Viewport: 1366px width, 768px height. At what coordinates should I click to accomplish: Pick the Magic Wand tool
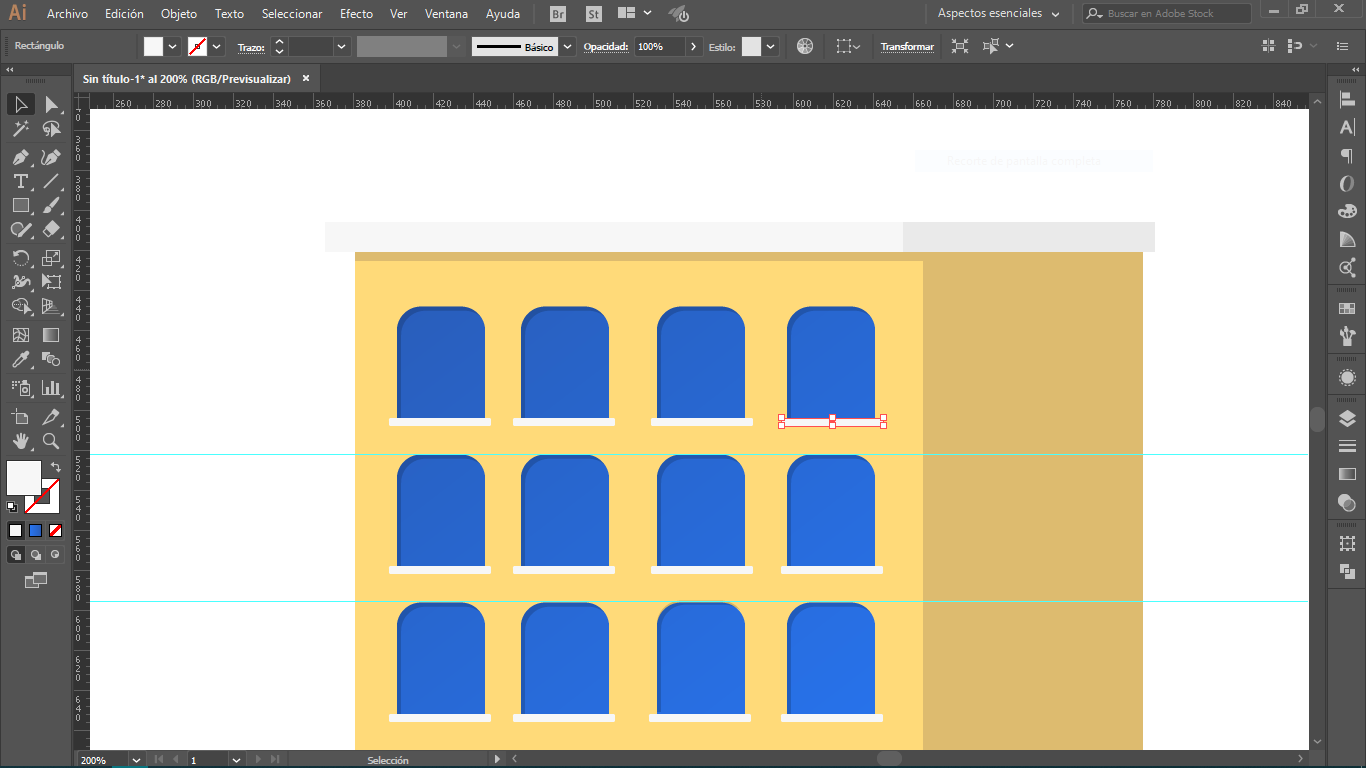pyautogui.click(x=20, y=129)
